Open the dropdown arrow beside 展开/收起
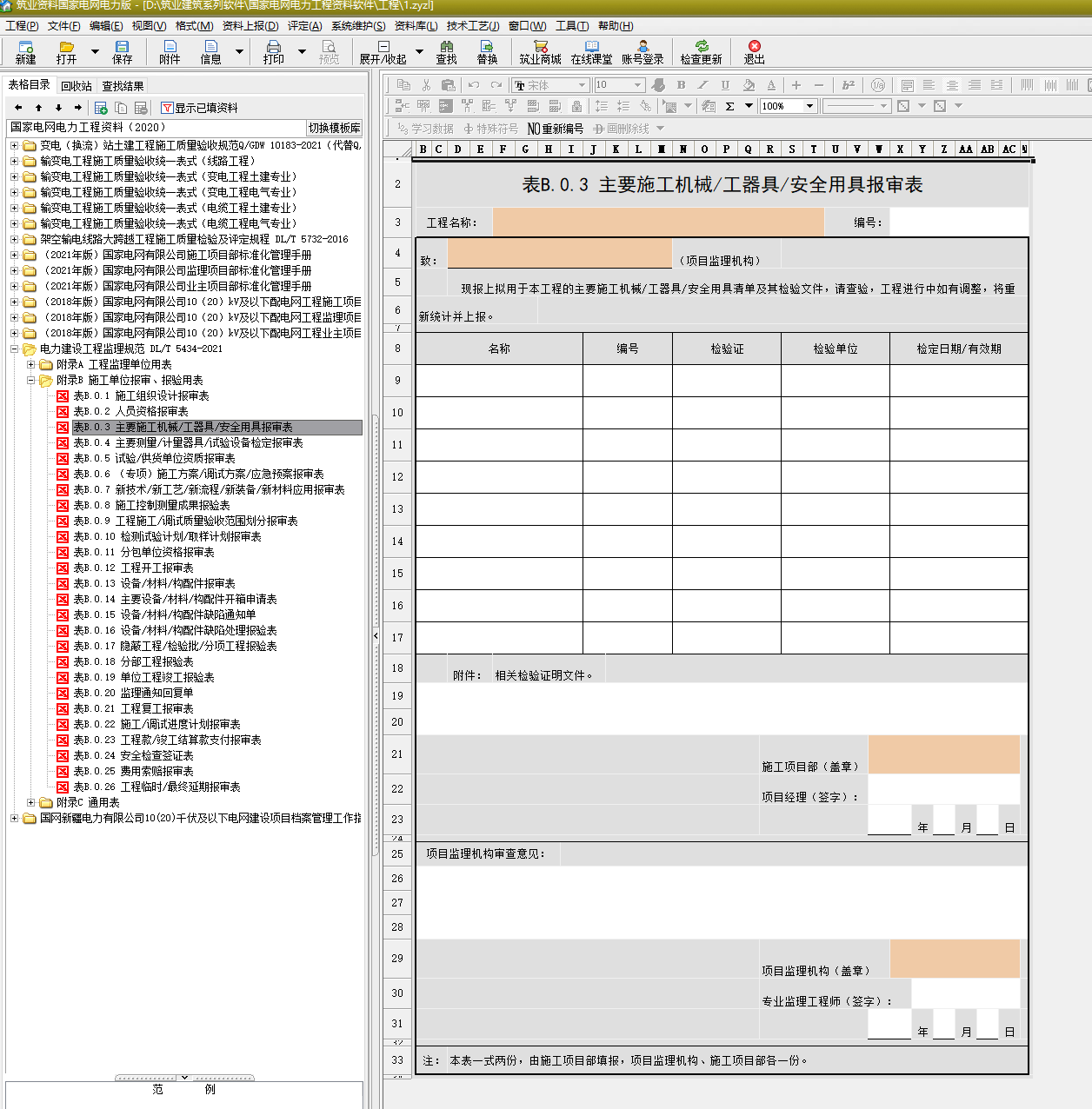1092x1109 pixels. pyautogui.click(x=419, y=51)
